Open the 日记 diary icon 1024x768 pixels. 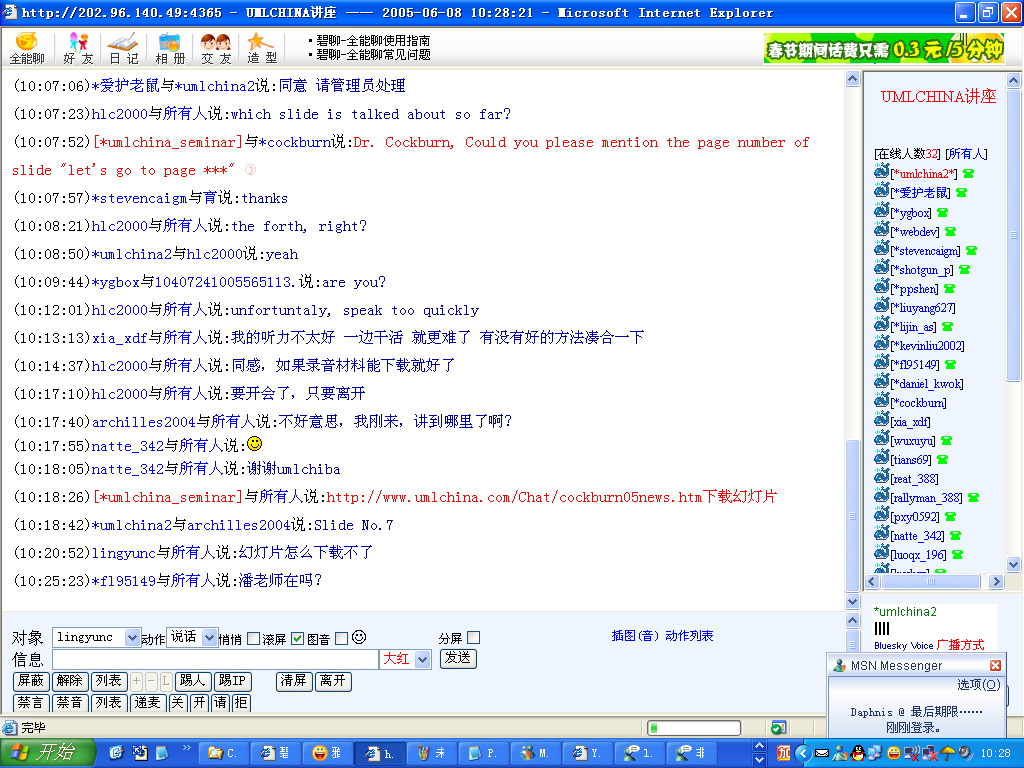(123, 49)
